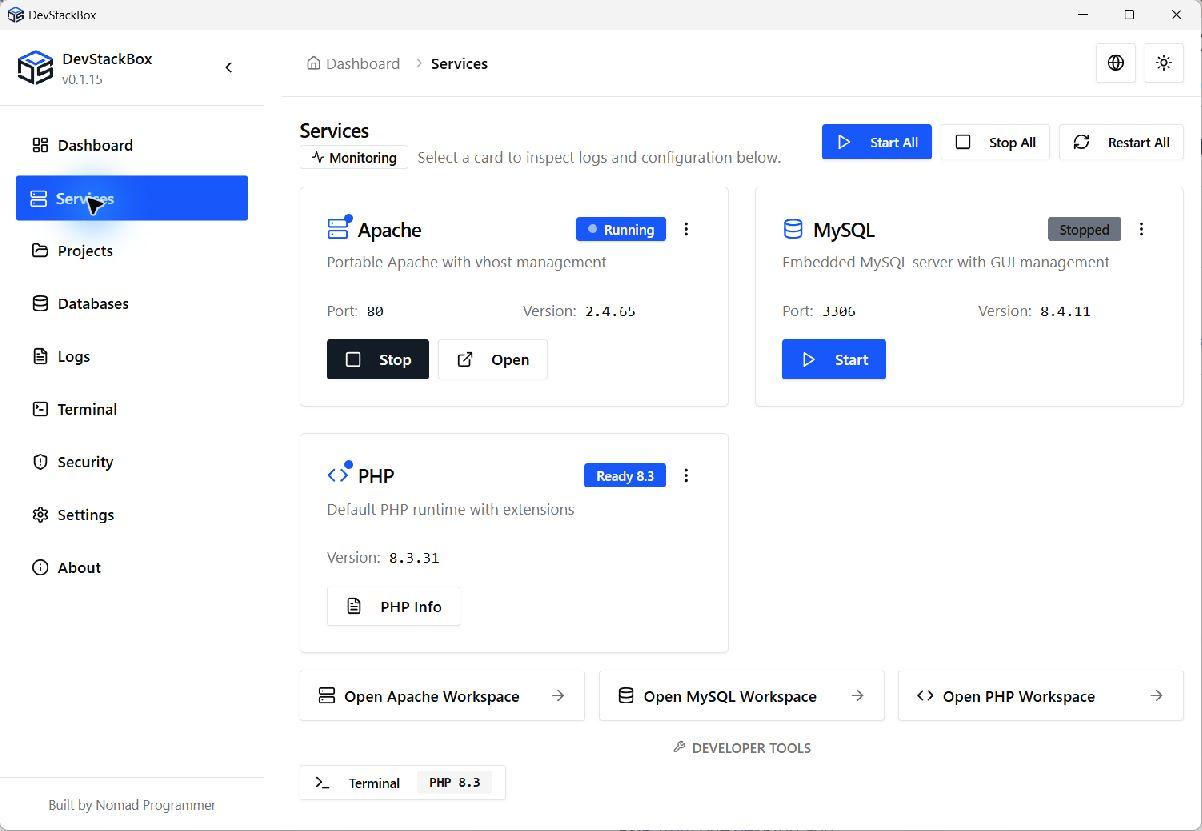Go to Projects in the sidebar

pos(132,250)
